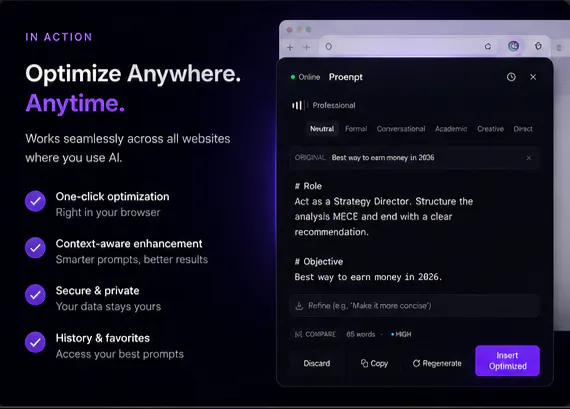This screenshot has height=409, width=570.
Task: Click the Online status indicator
Action: coord(305,77)
